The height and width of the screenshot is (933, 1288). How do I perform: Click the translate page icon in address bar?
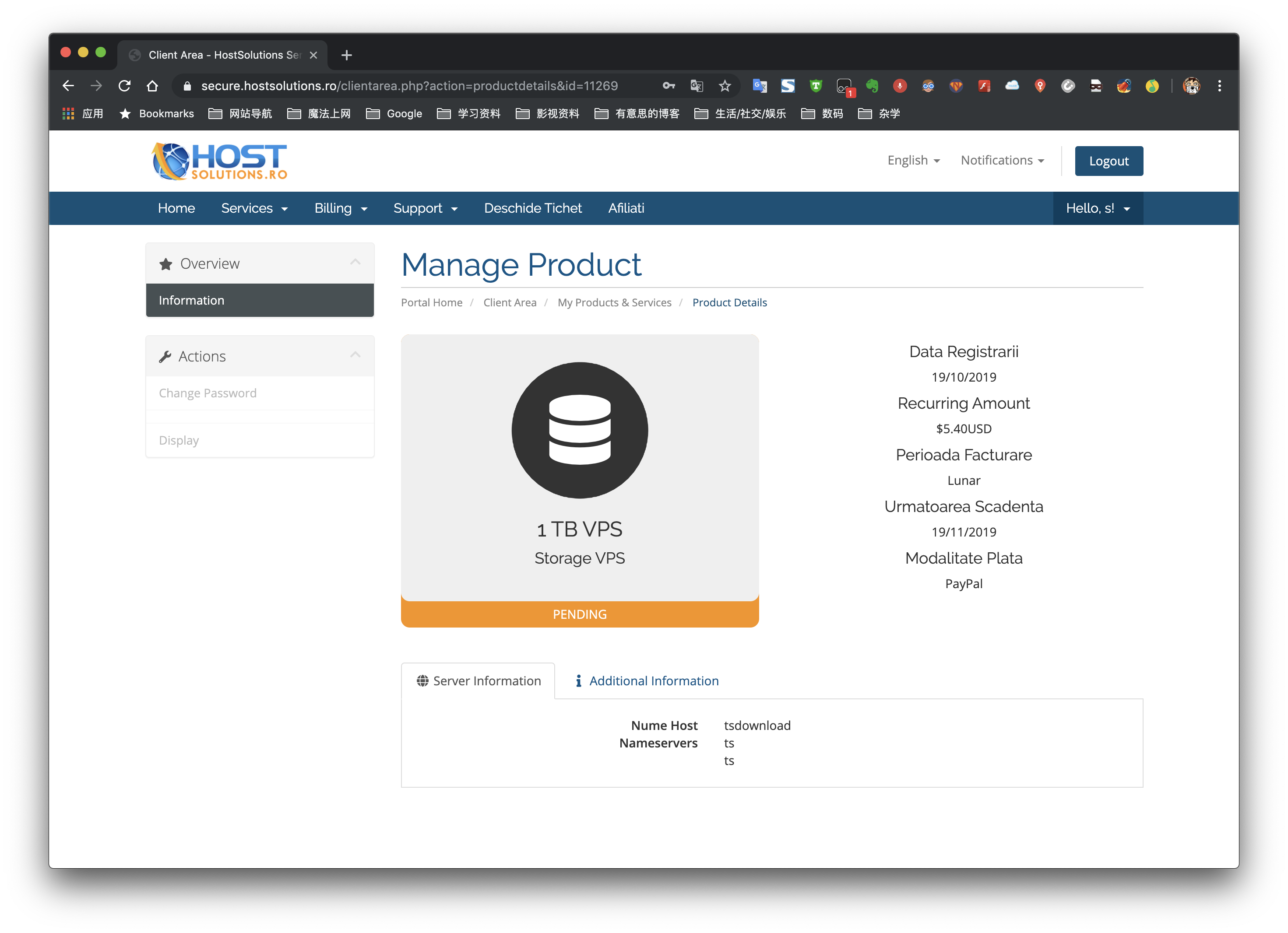tap(697, 86)
